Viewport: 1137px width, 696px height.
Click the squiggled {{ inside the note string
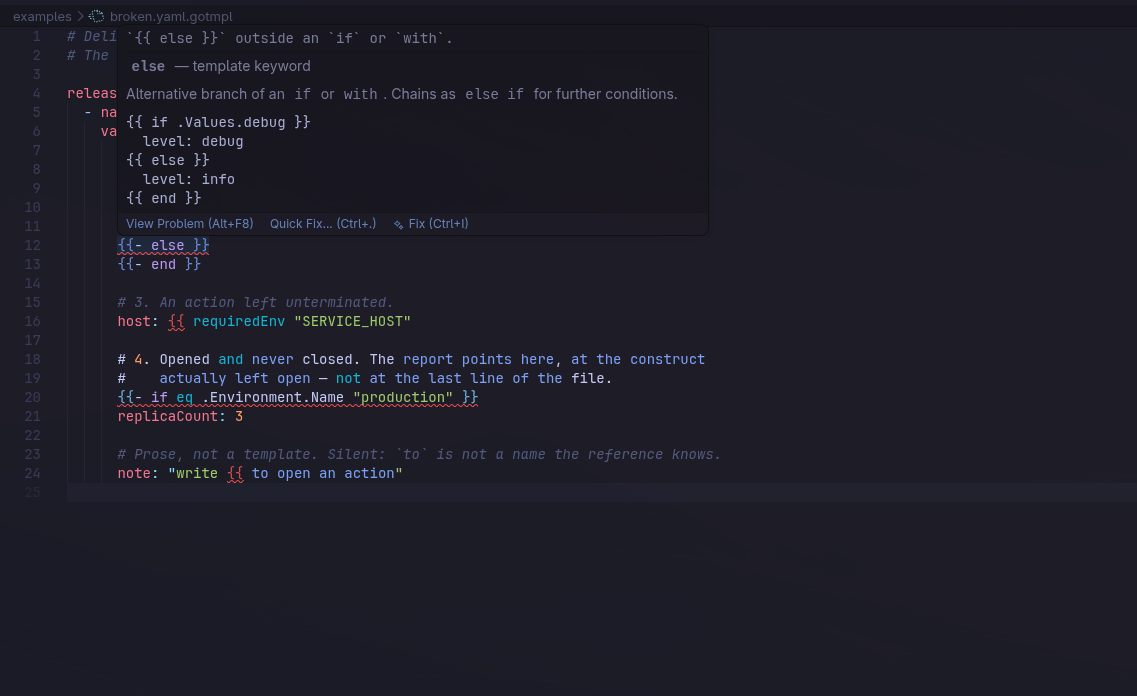point(235,473)
